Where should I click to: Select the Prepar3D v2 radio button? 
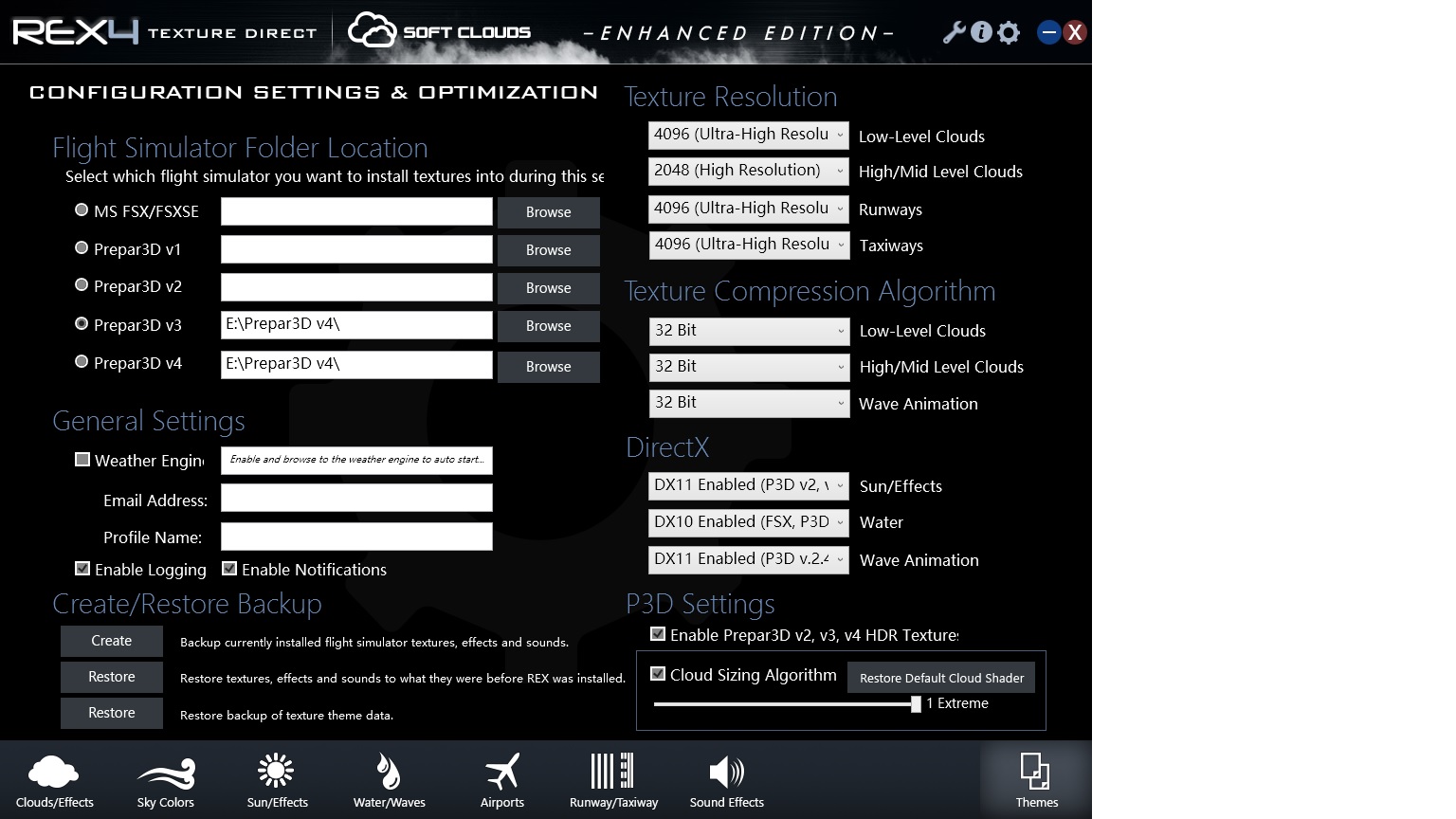tap(82, 285)
